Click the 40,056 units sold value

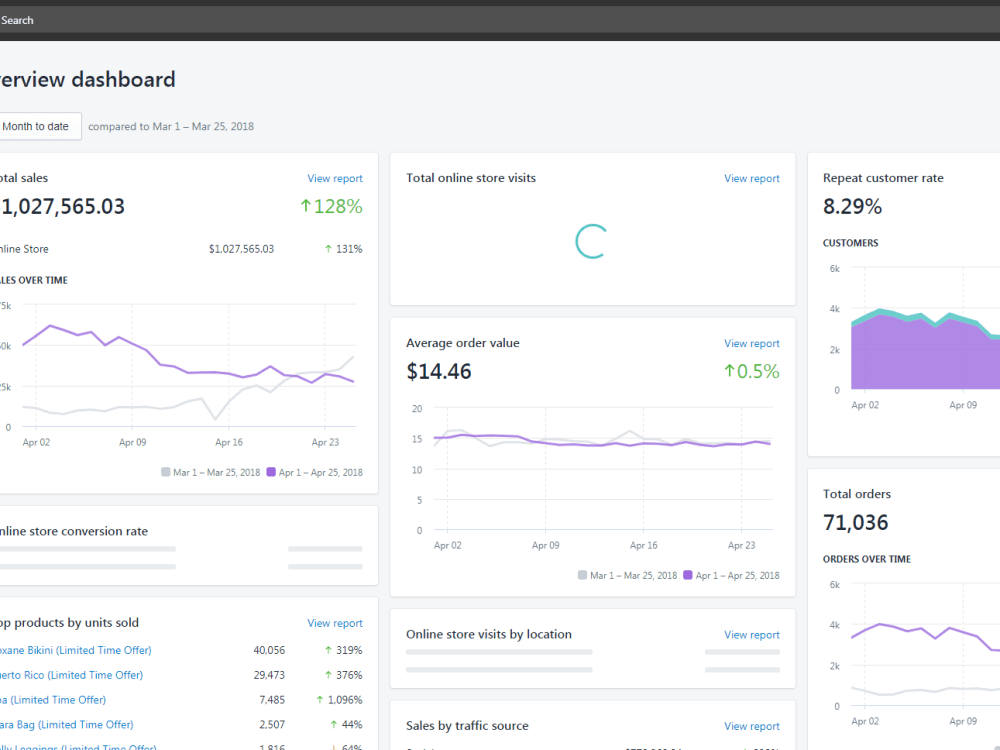[x=269, y=651]
